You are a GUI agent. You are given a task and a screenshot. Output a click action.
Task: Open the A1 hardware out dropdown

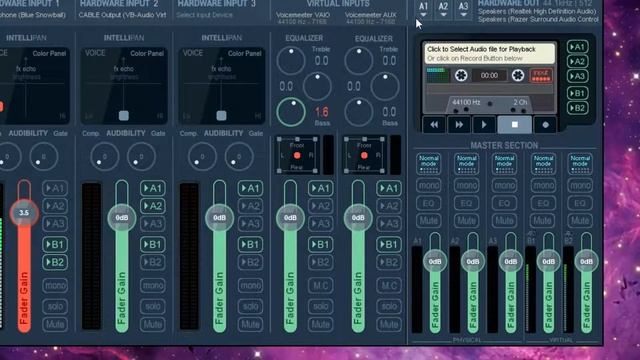point(423,9)
